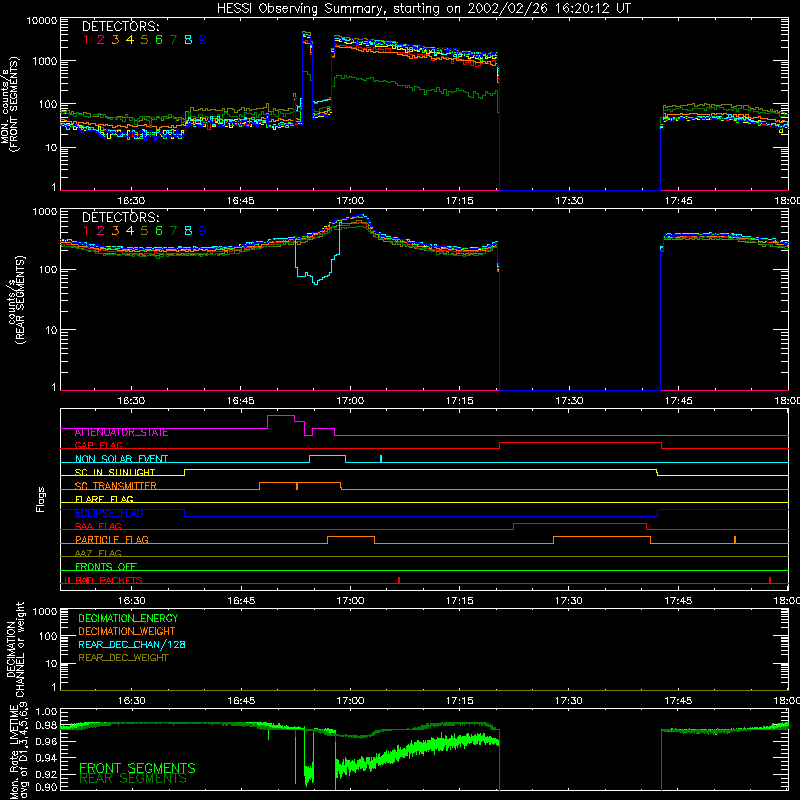This screenshot has width=800, height=800.
Task: Click the HESSI Observing Summary title text
Action: 424,9
